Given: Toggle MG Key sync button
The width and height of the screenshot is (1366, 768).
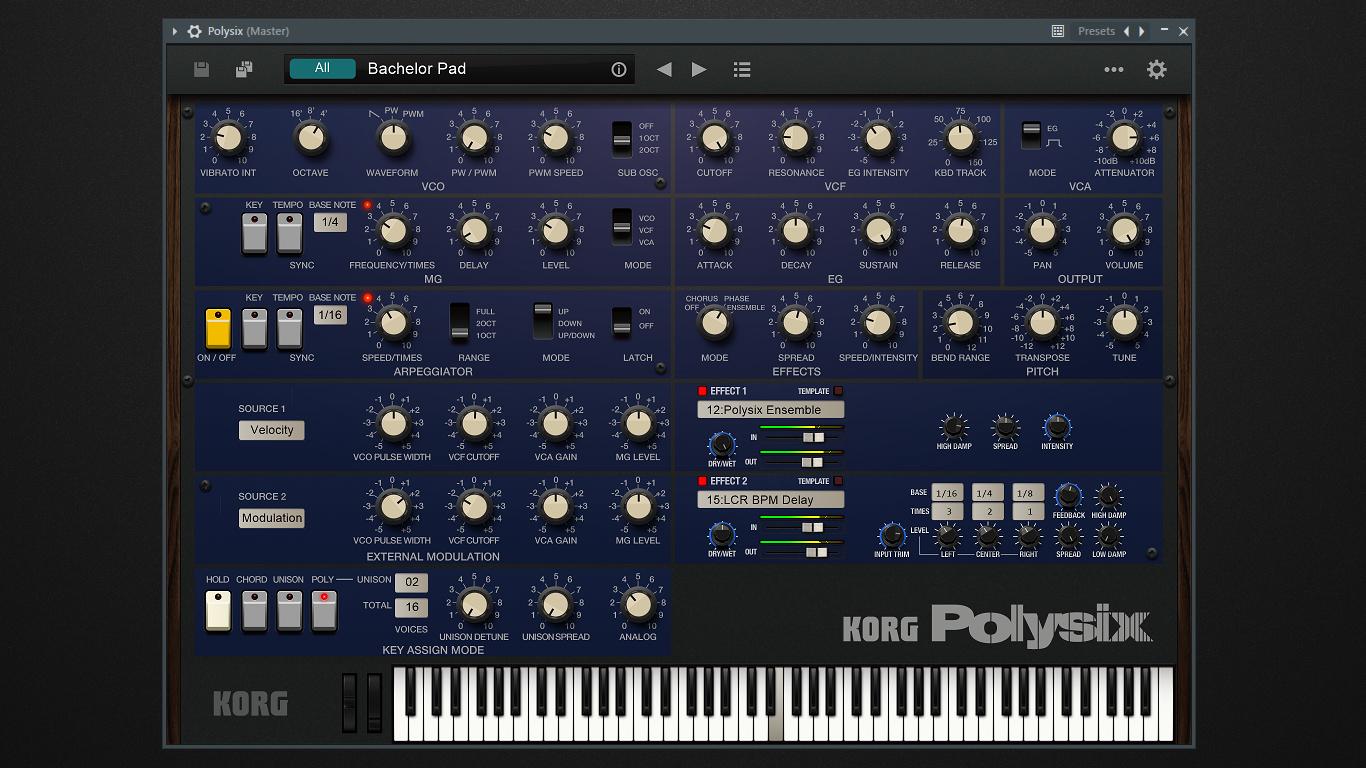Looking at the screenshot, I should coord(254,233).
